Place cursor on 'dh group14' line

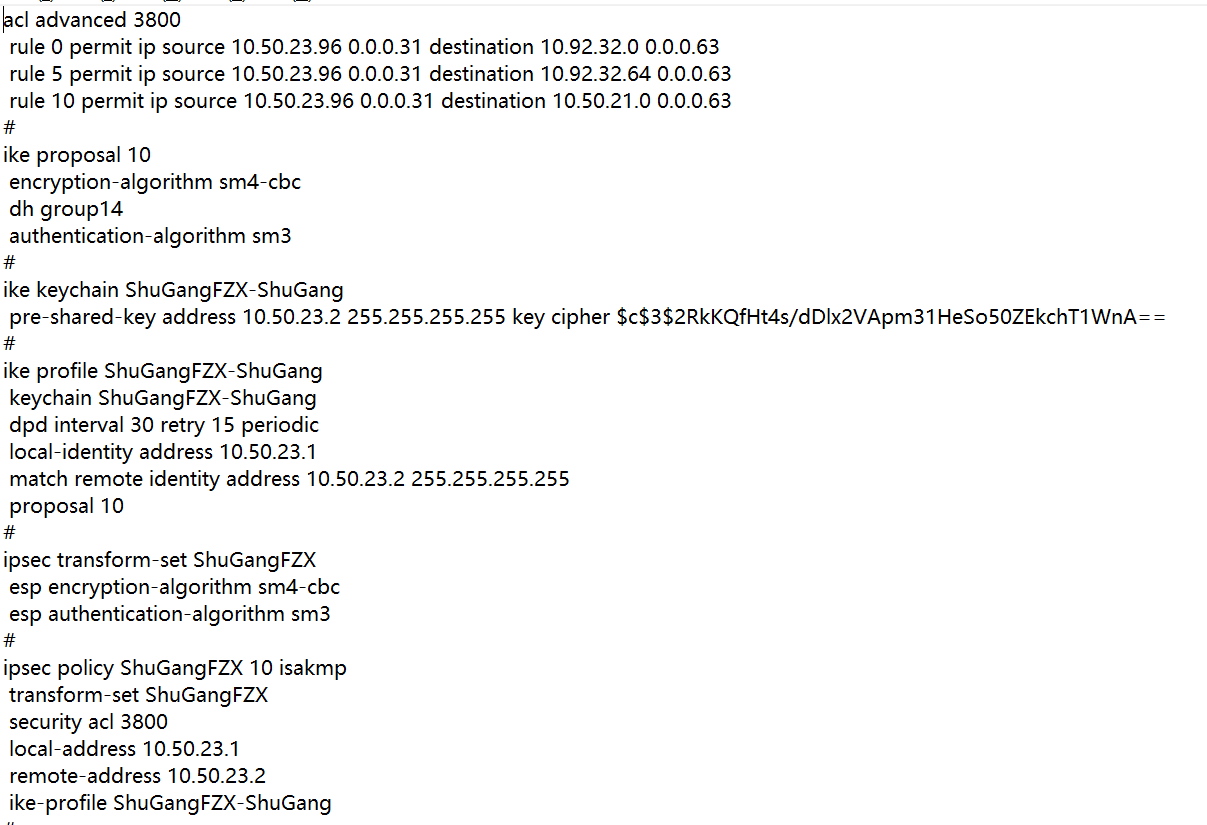point(66,209)
